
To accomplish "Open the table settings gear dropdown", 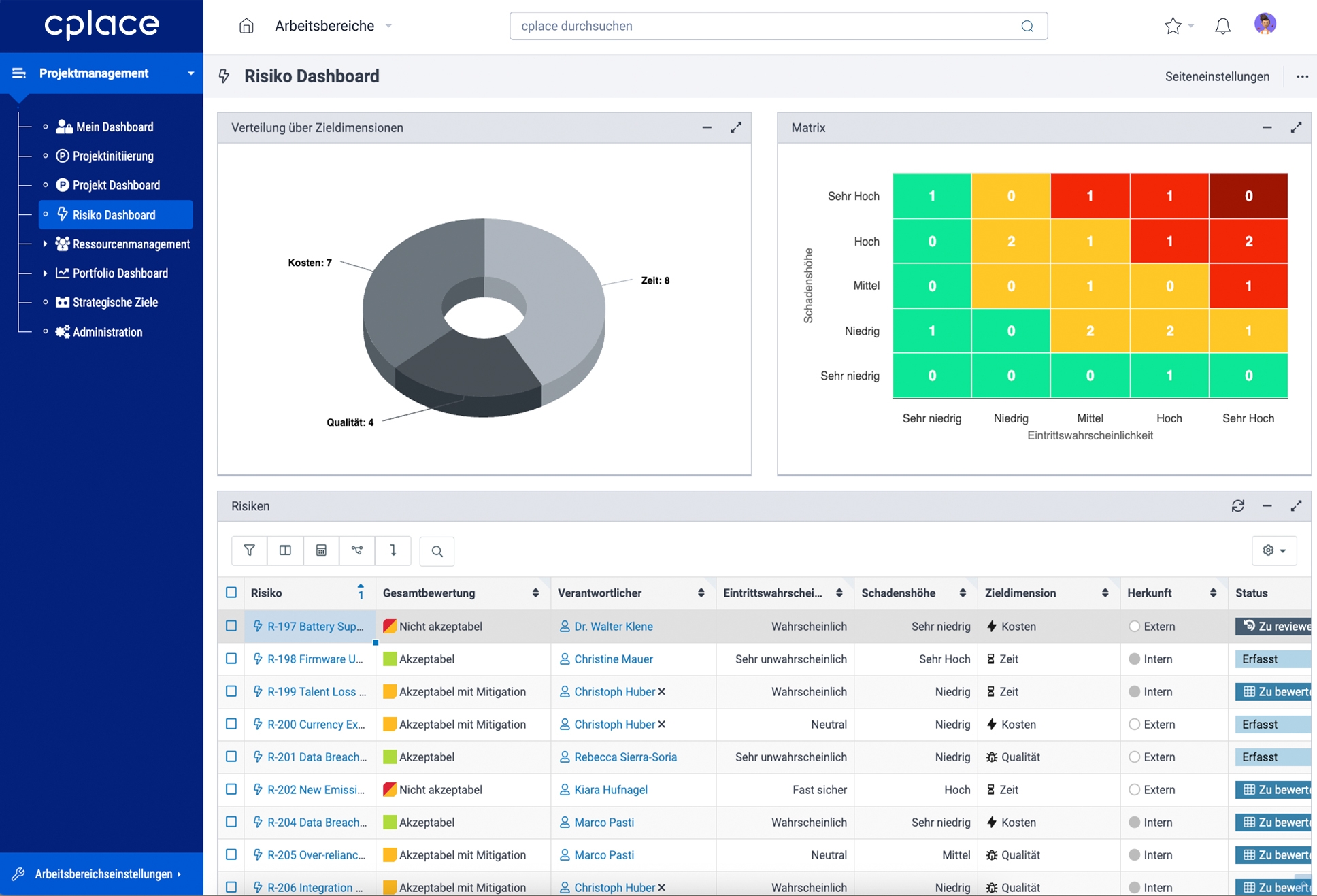I will [1273, 550].
